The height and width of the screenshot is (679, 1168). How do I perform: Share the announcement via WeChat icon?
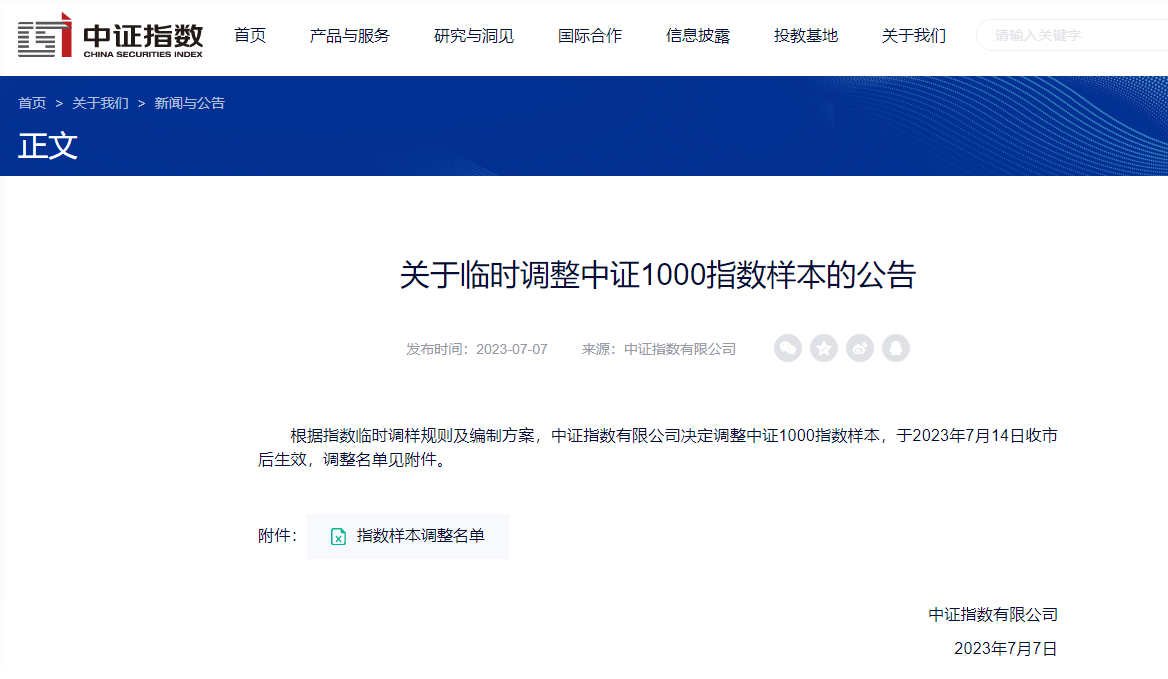788,348
